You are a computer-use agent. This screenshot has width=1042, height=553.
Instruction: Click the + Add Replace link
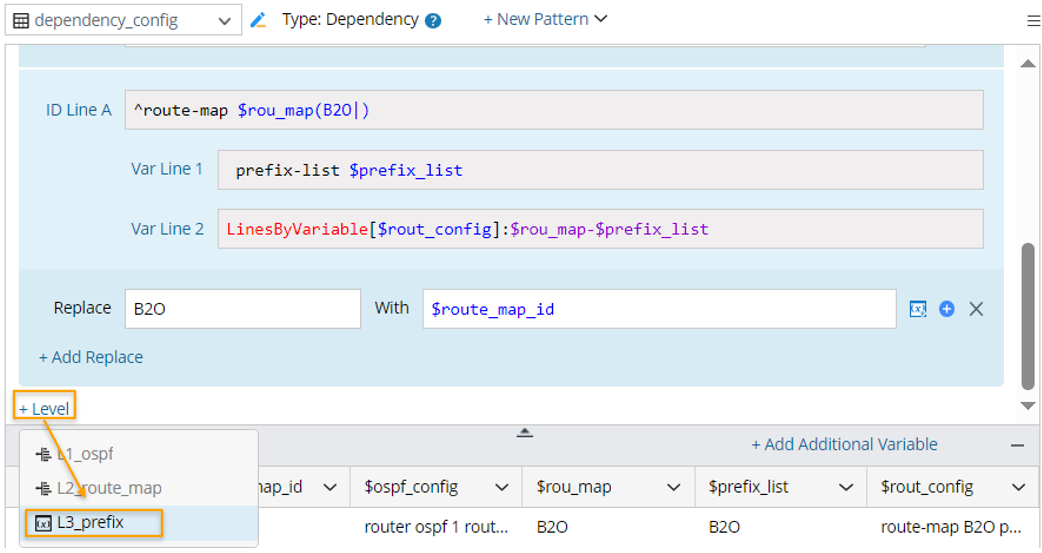coord(91,357)
